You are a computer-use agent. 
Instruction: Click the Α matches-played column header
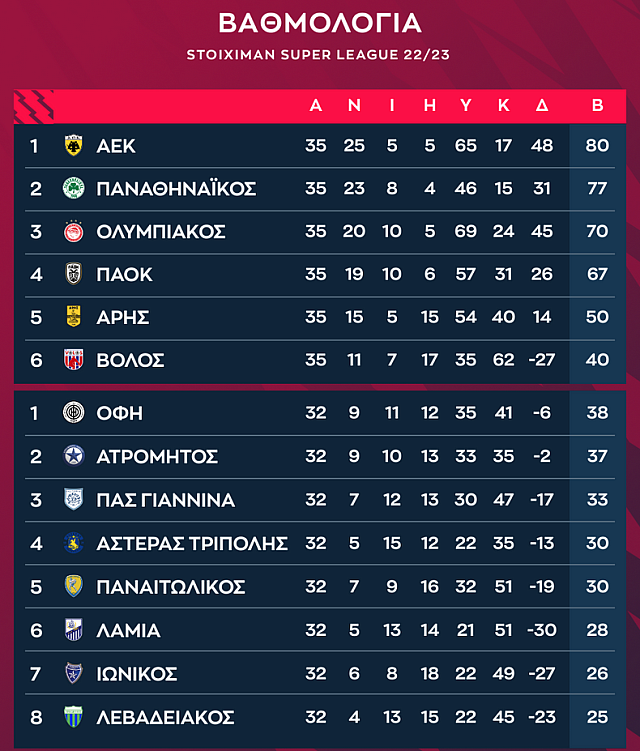[x=316, y=106]
